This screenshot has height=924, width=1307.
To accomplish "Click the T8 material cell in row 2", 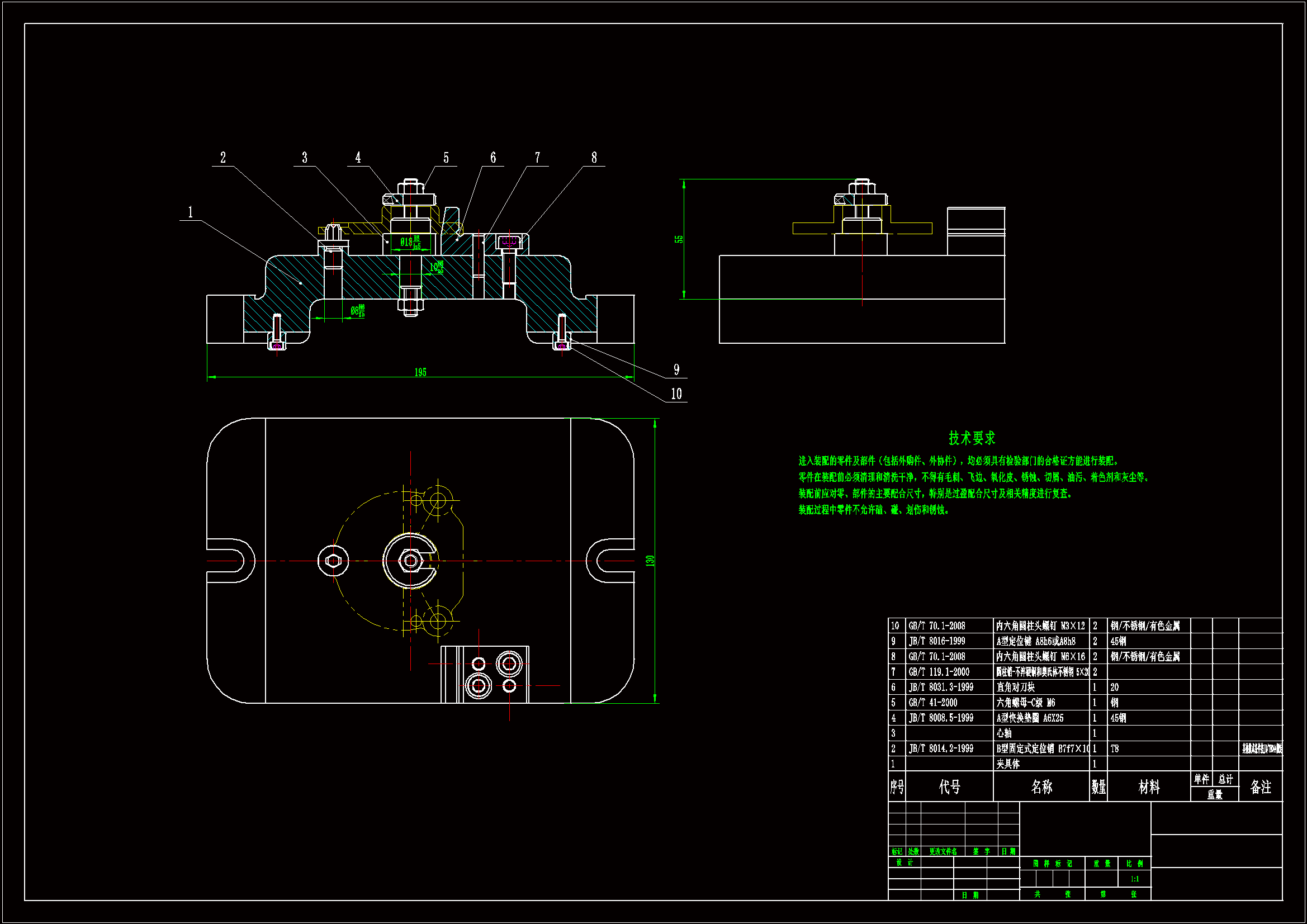I will coord(1115,748).
